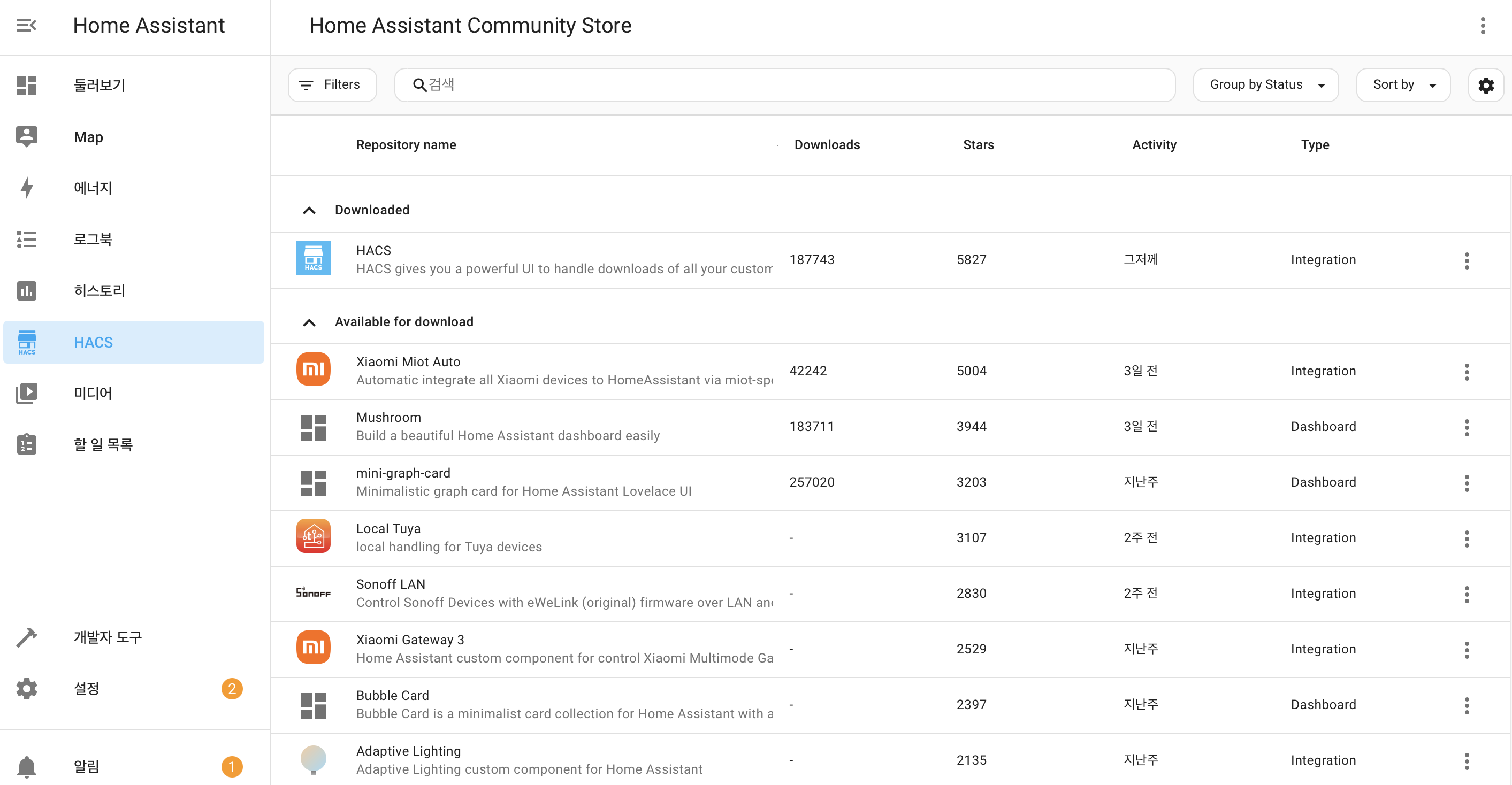Open the Developer Tools hammer icon
Screen dimensions: 1512x785
(26, 637)
